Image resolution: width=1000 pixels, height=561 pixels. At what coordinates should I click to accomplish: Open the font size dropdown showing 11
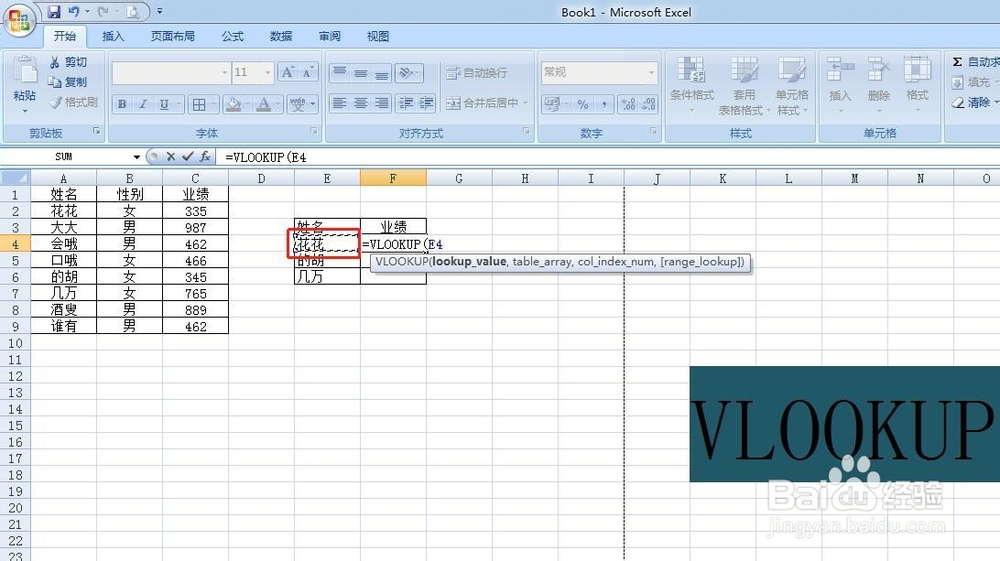coord(268,73)
